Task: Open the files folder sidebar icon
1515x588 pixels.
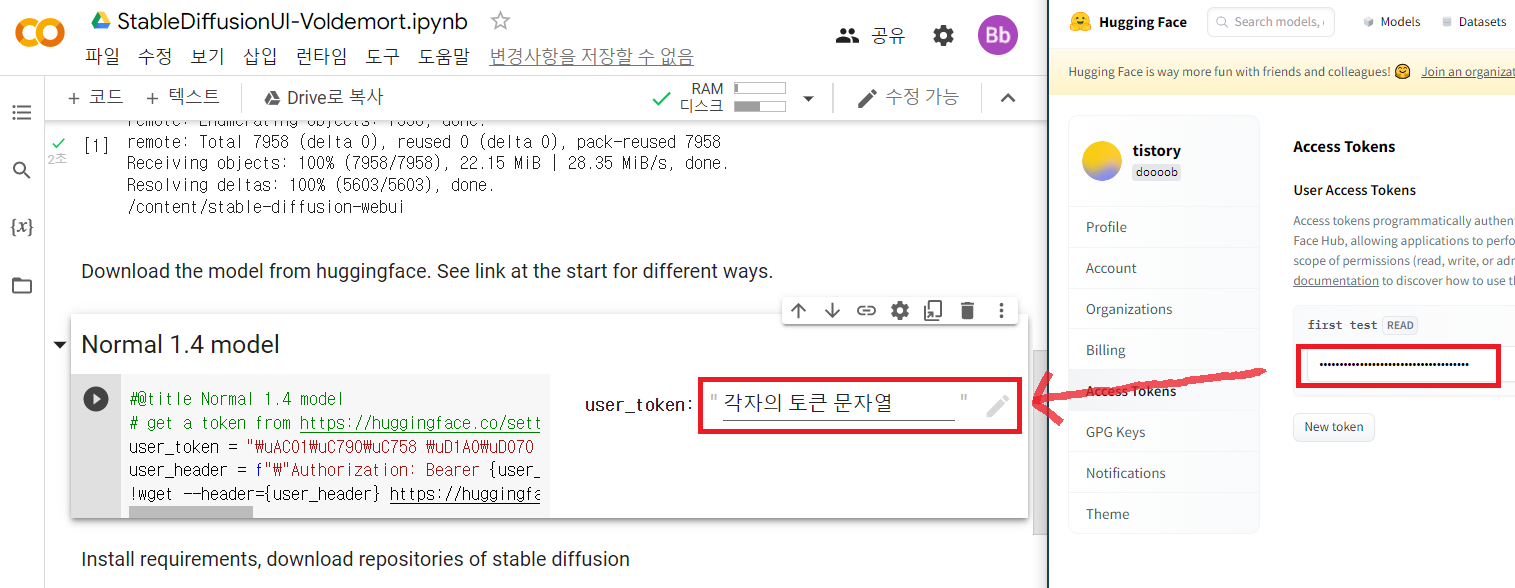Action: (22, 286)
